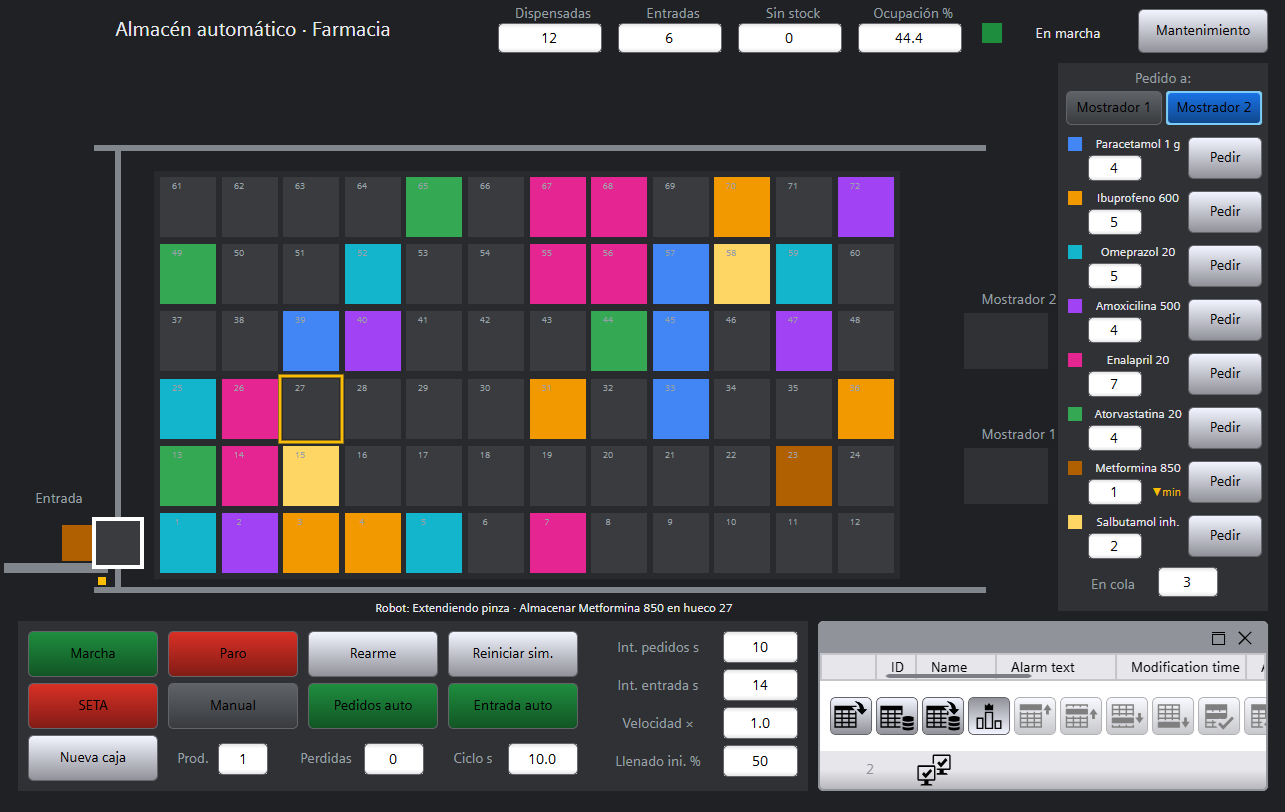Open the logged alarms database view
The height and width of the screenshot is (812, 1285).
click(x=896, y=716)
